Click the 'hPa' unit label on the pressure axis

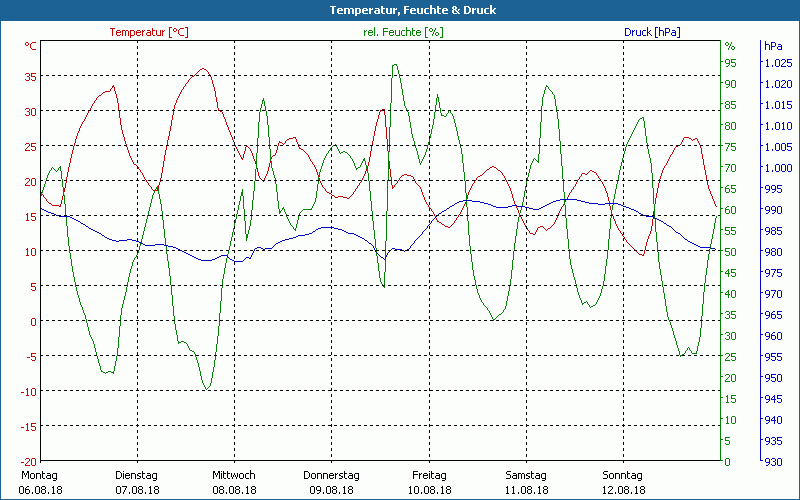click(x=773, y=46)
